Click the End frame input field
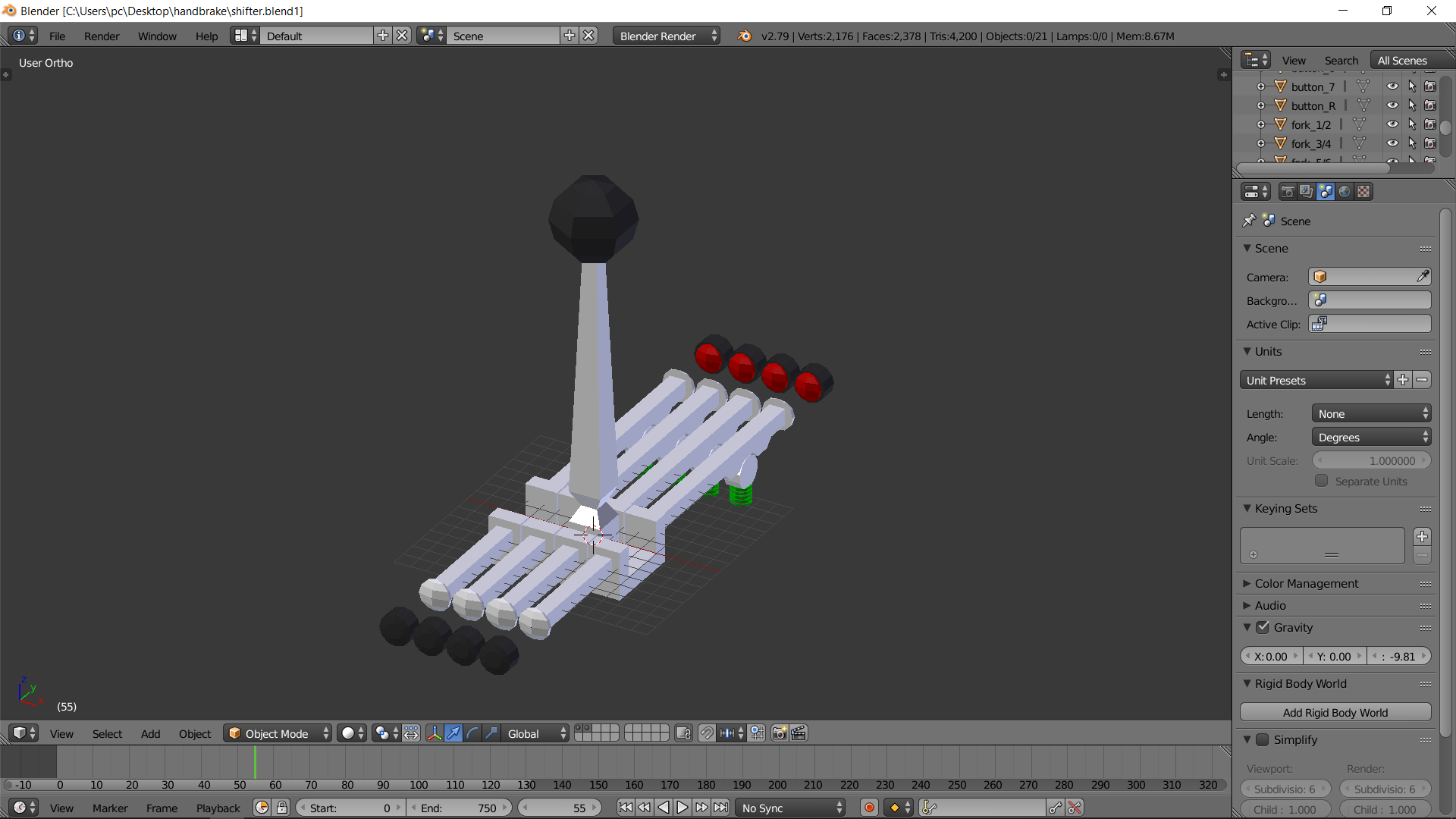The image size is (1456, 819). [459, 808]
